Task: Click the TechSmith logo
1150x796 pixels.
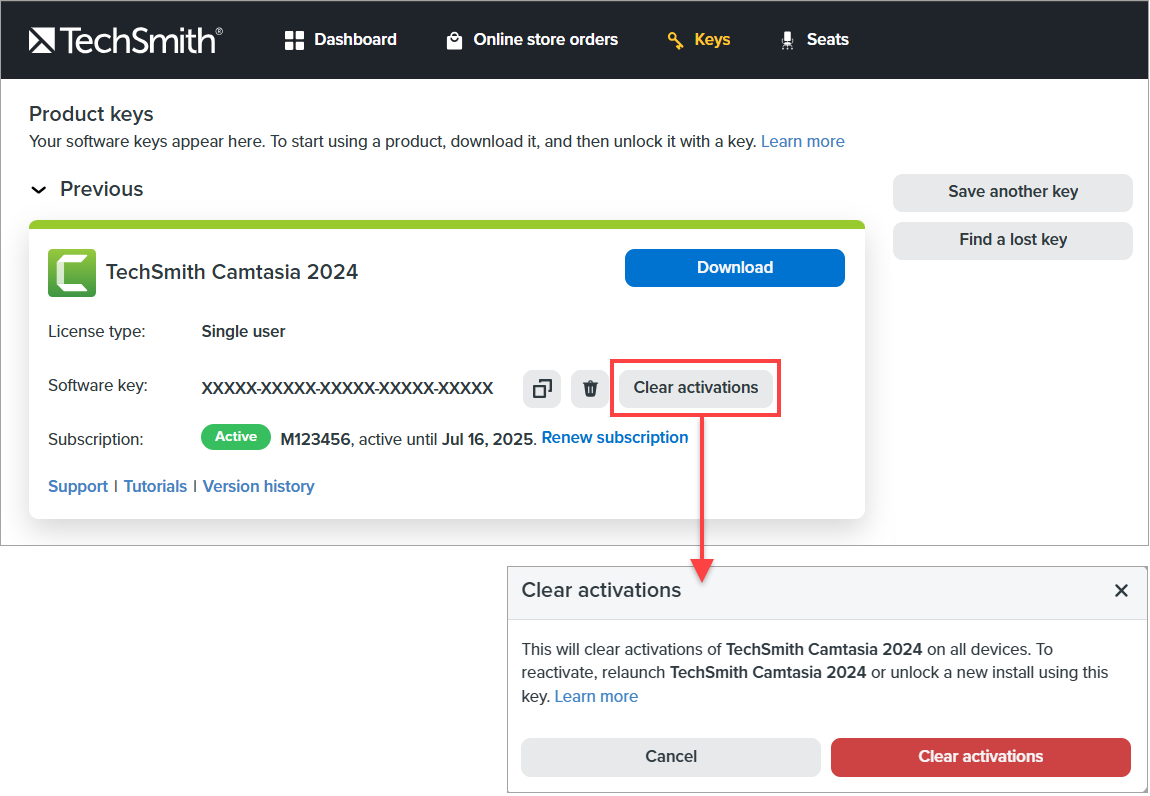Action: [125, 40]
